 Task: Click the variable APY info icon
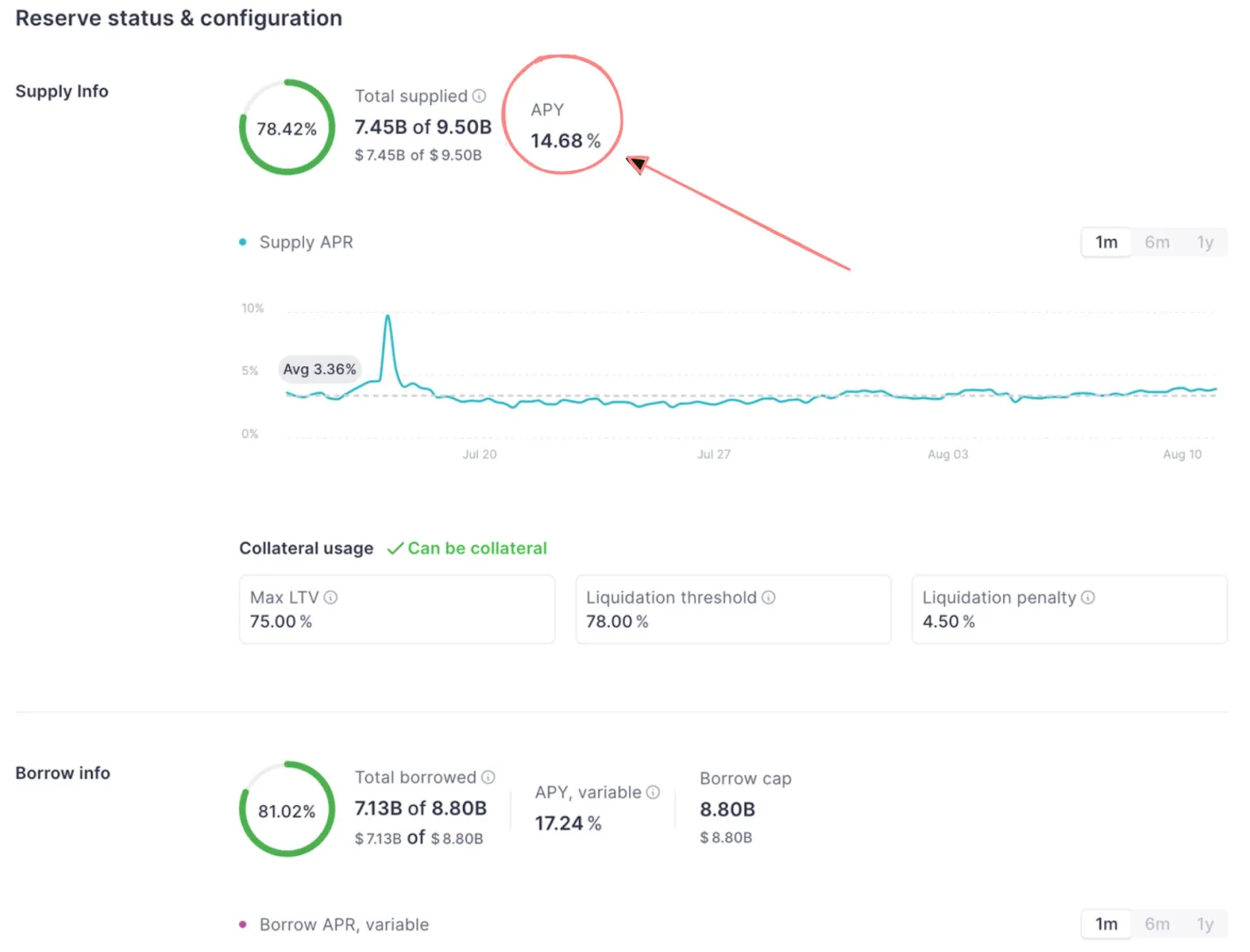click(653, 792)
